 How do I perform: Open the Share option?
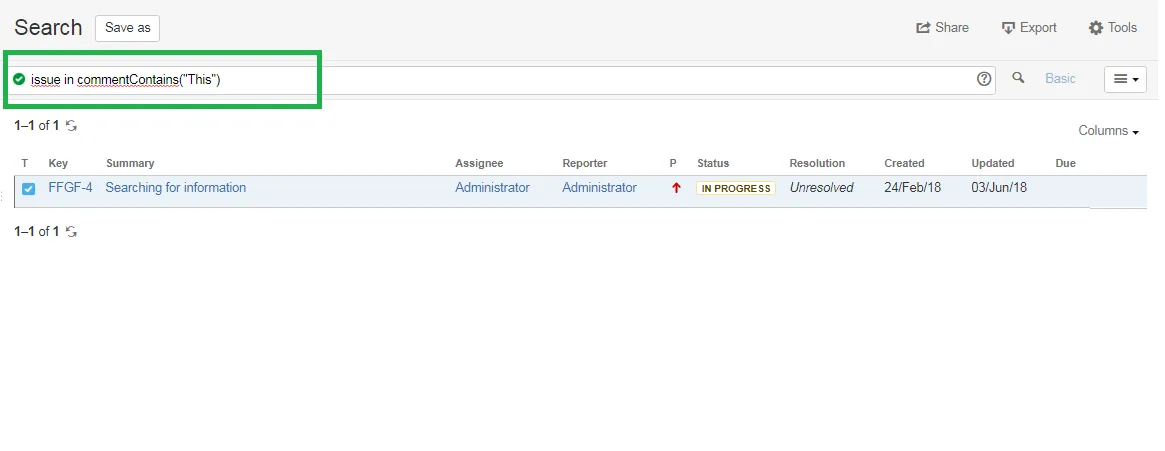(x=942, y=27)
